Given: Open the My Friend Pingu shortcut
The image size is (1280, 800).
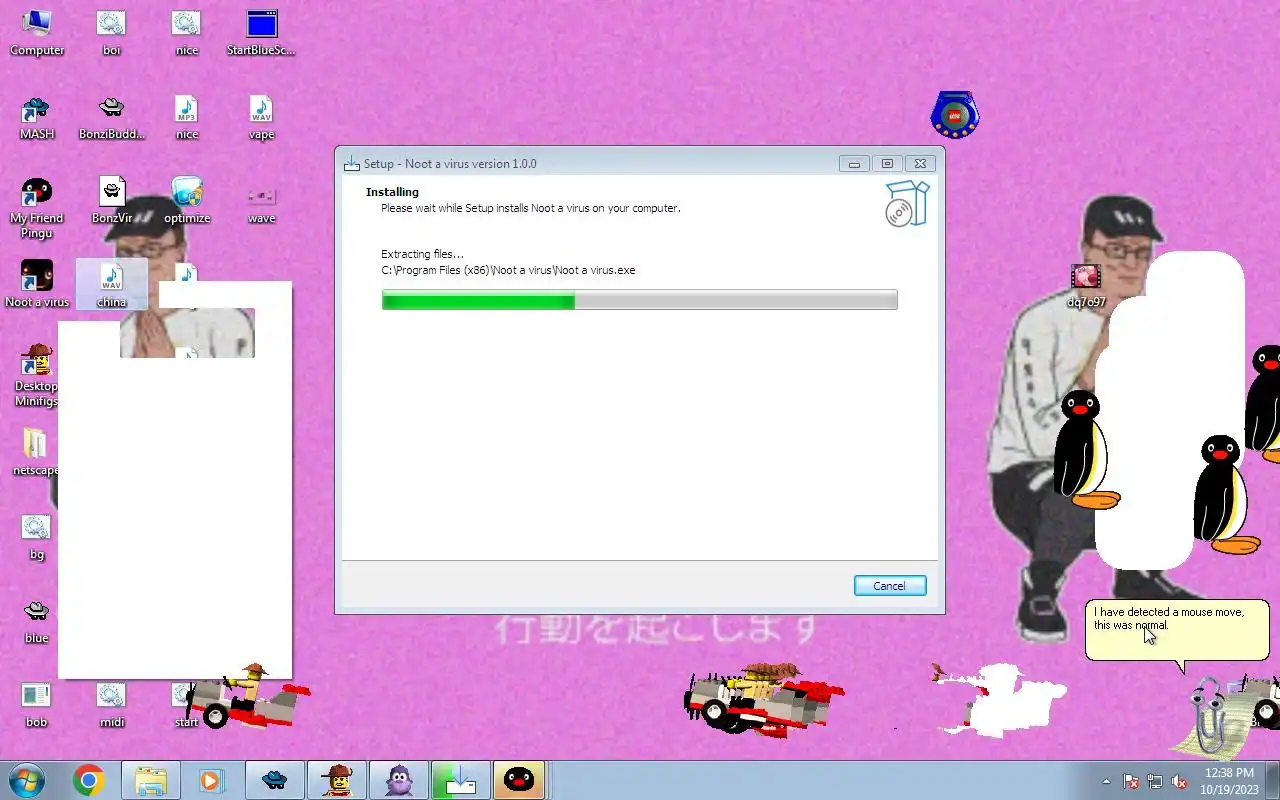Looking at the screenshot, I should point(37,208).
